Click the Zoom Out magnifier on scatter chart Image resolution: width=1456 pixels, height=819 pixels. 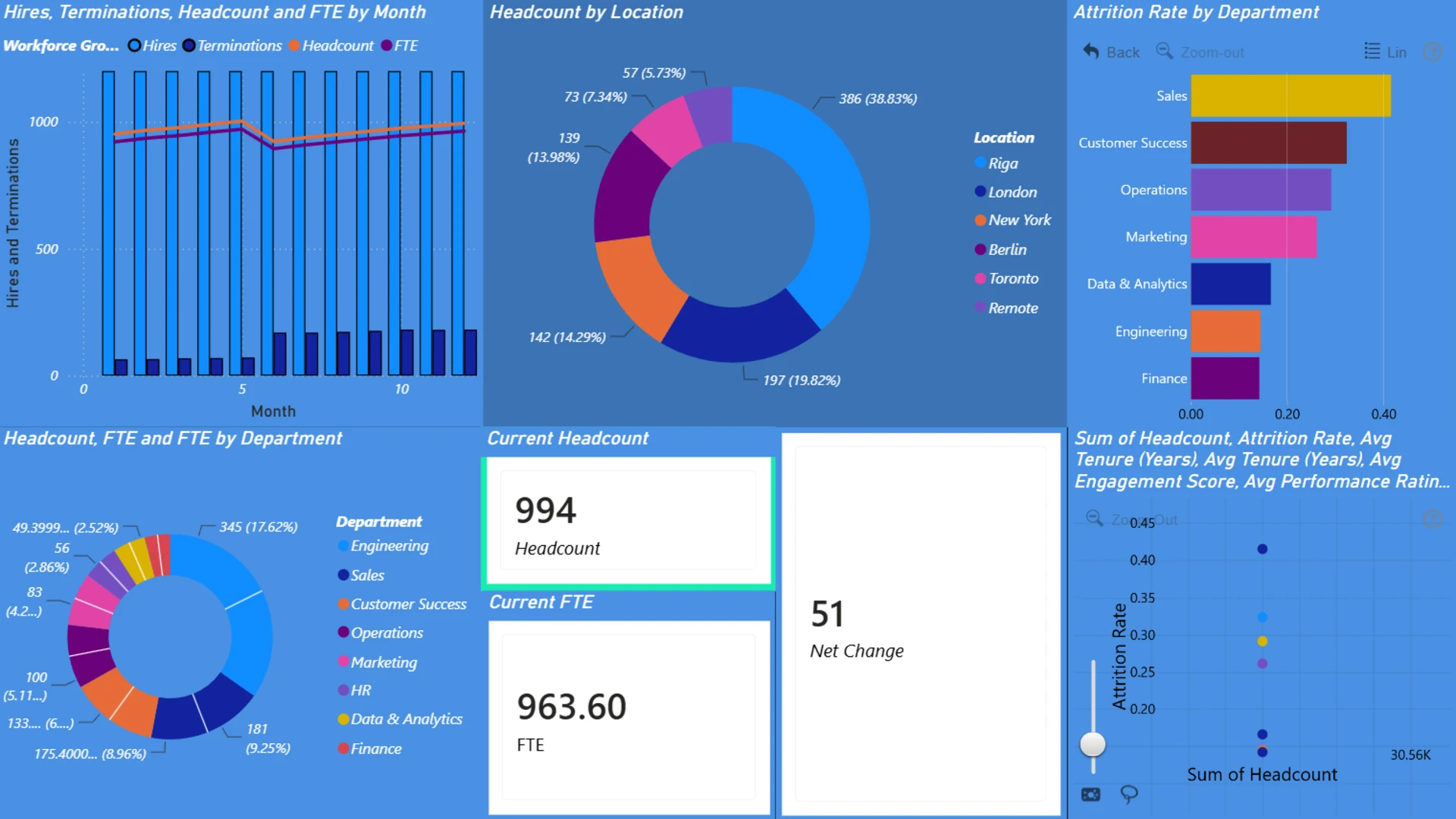pyautogui.click(x=1094, y=518)
